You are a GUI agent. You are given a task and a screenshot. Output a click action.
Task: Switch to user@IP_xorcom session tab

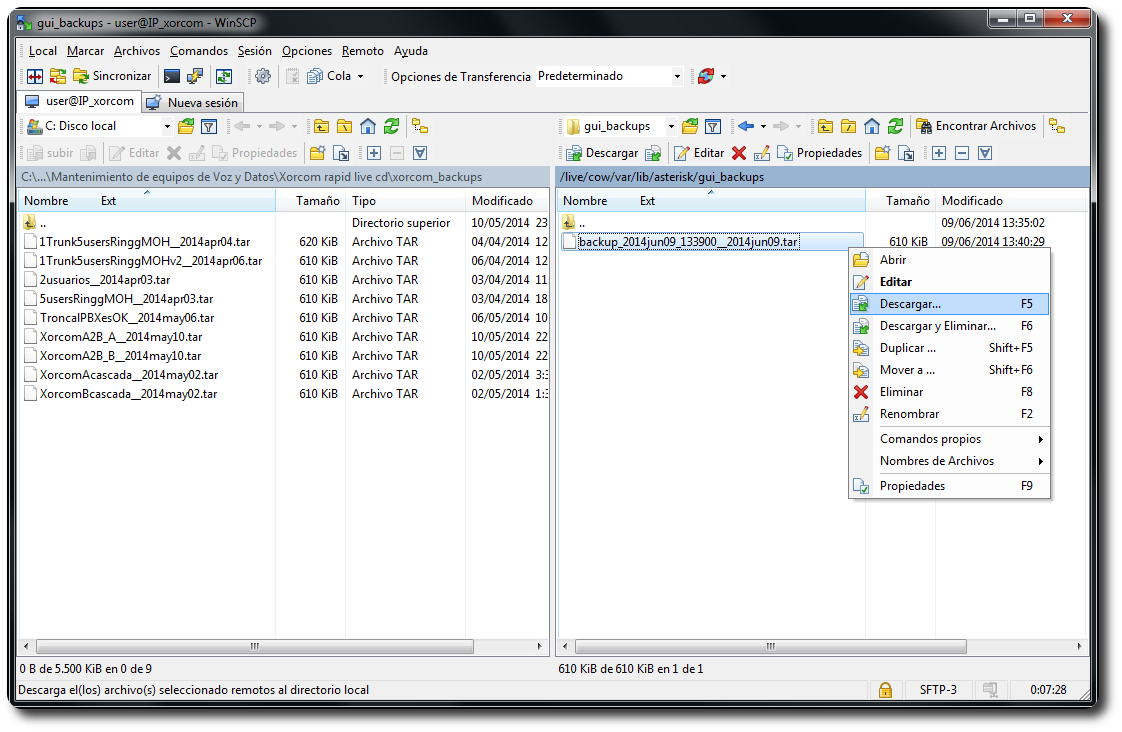[x=79, y=101]
